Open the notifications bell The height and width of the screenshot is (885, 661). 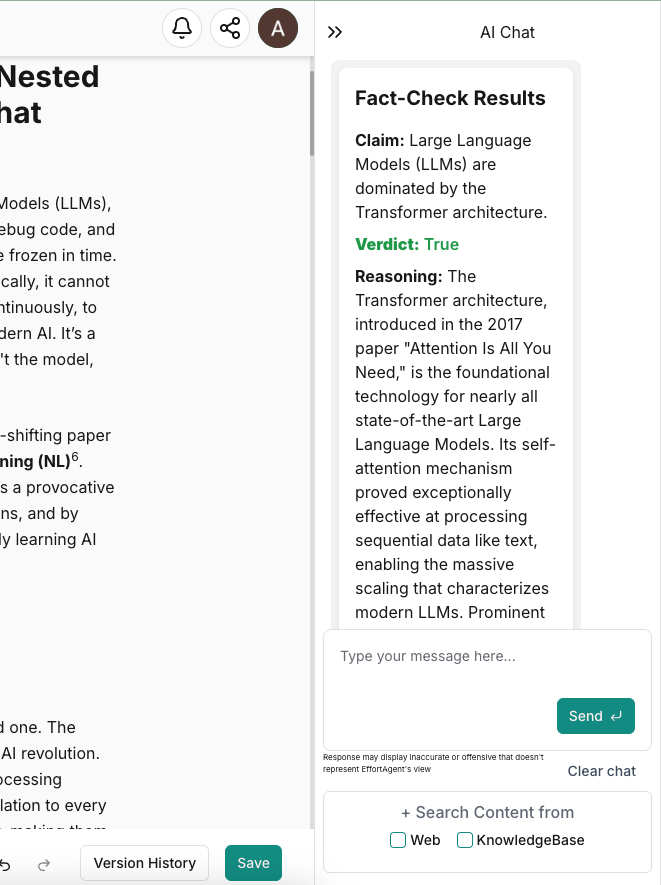tap(182, 29)
